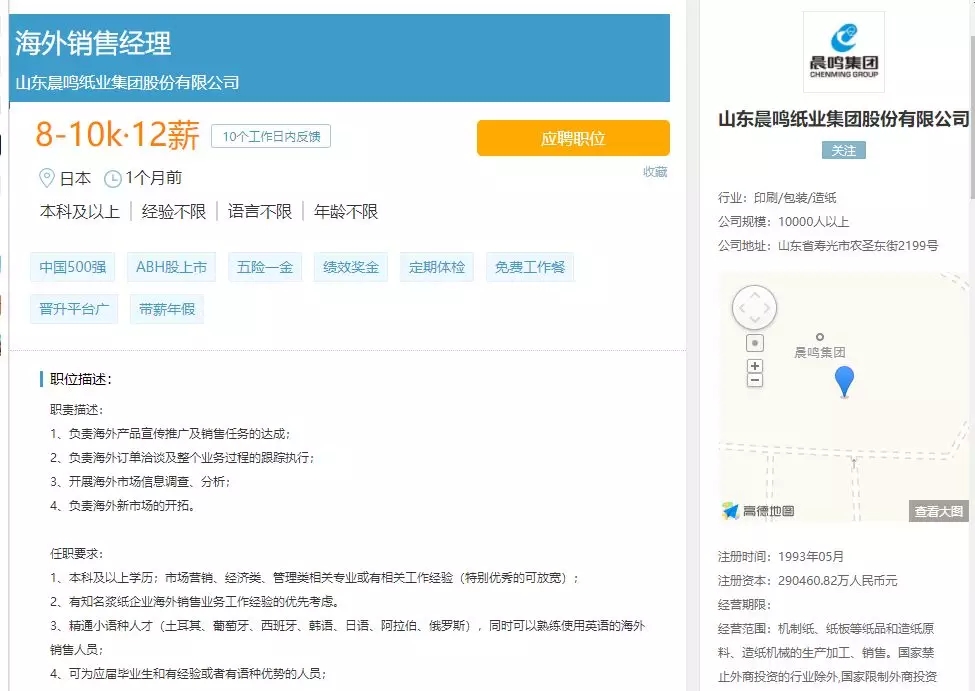
Task: Click the 中国500强 benefit tag
Action: [x=73, y=267]
